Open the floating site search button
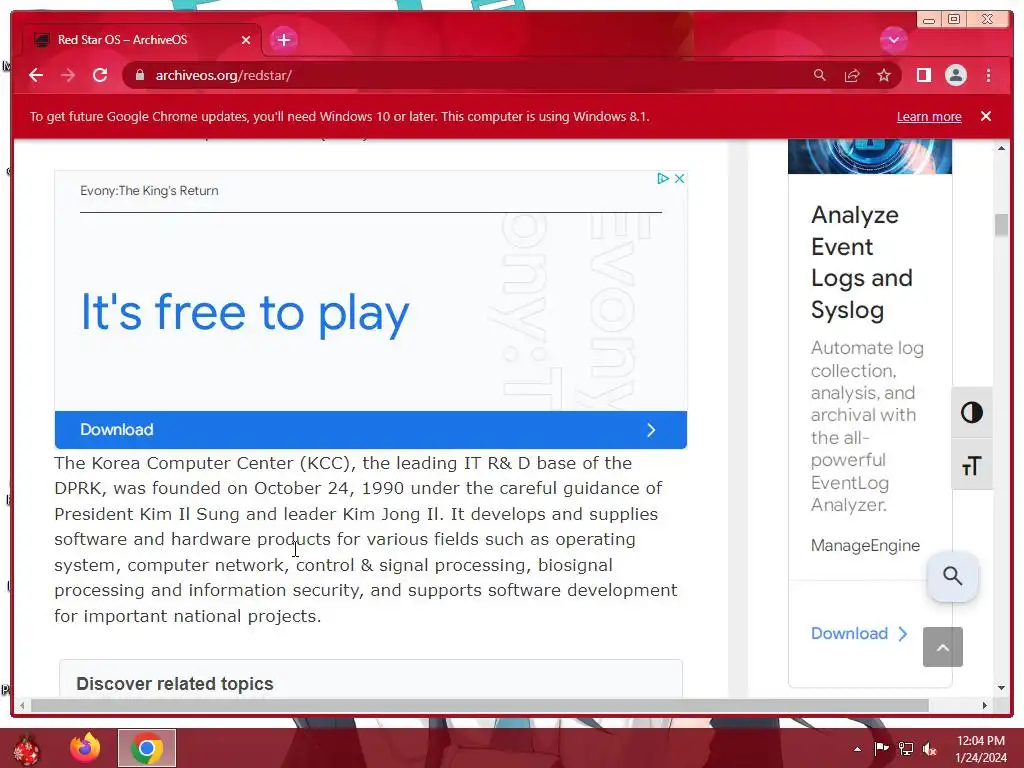1024x768 pixels. pos(953,576)
